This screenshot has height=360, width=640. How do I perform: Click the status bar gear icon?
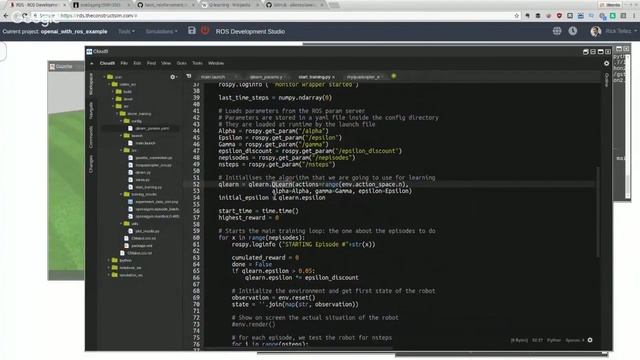(590, 340)
